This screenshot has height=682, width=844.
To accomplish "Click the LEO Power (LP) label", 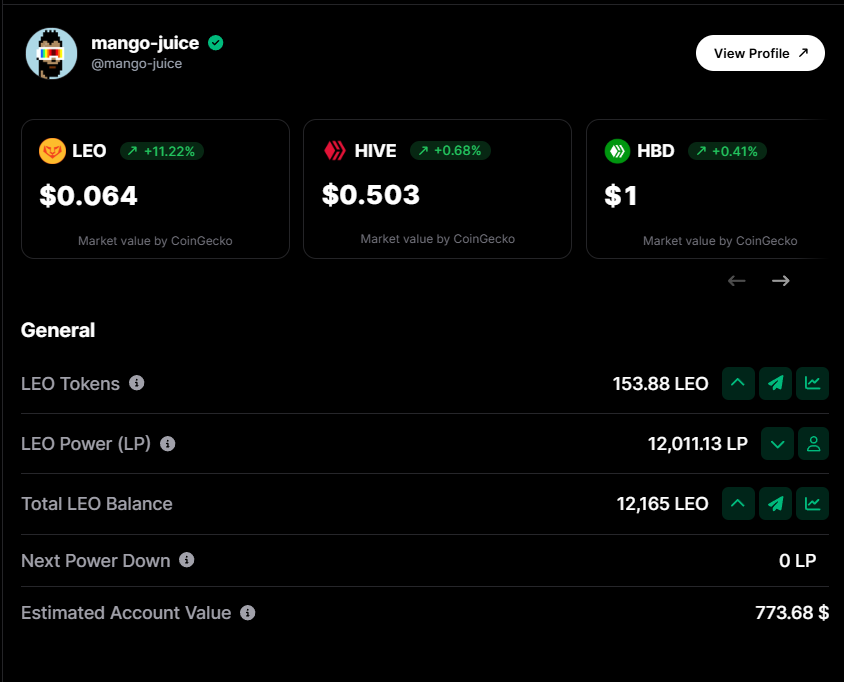I will click(x=86, y=444).
